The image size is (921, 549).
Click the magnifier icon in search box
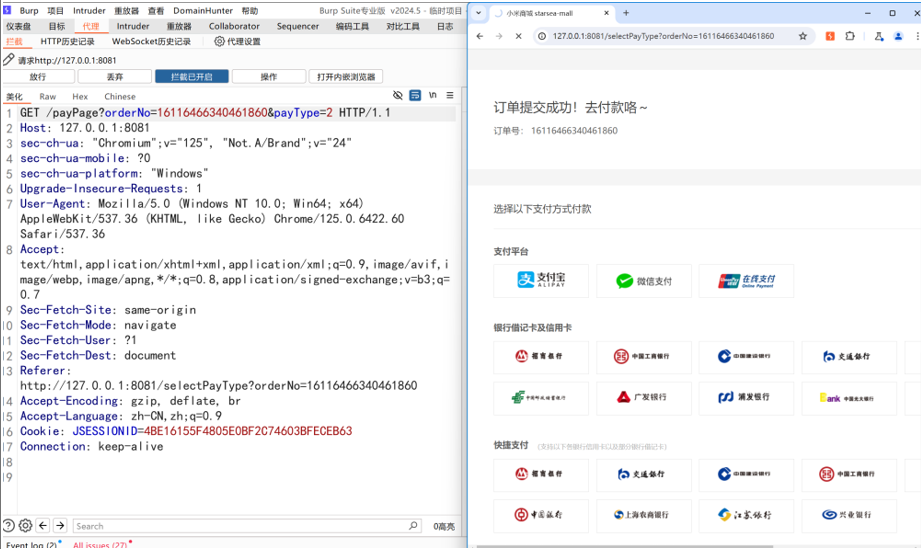tap(414, 526)
